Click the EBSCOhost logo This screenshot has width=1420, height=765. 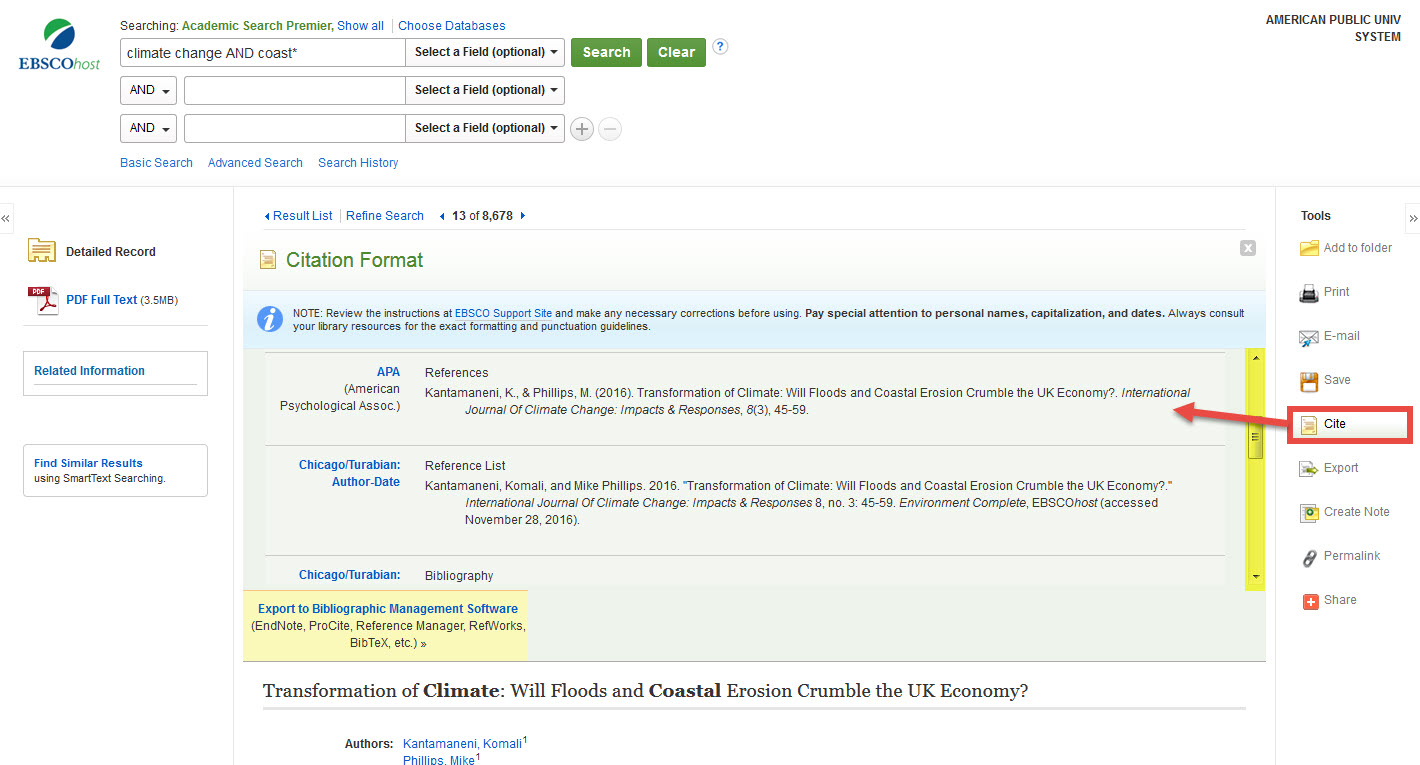60,45
